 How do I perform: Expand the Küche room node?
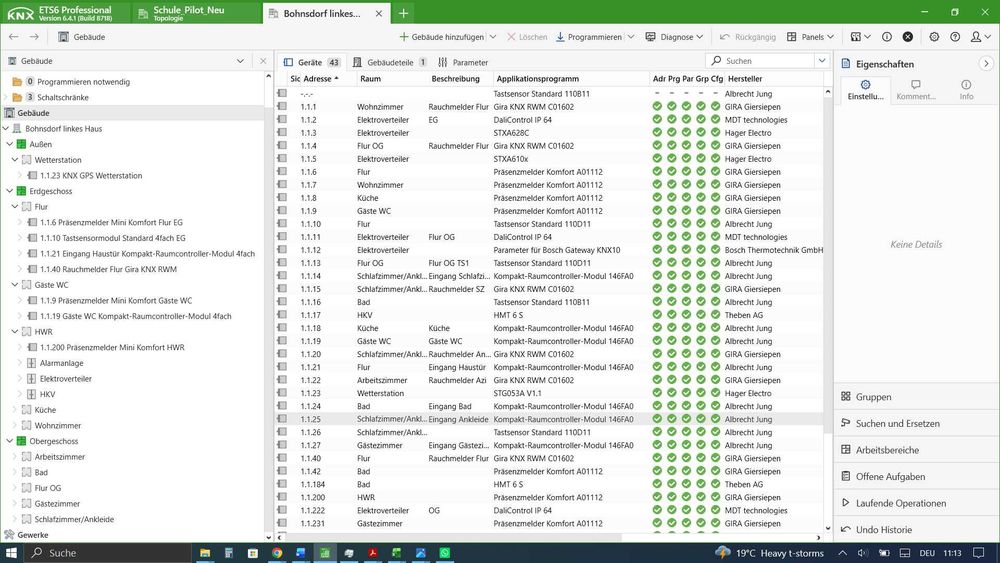(15, 410)
